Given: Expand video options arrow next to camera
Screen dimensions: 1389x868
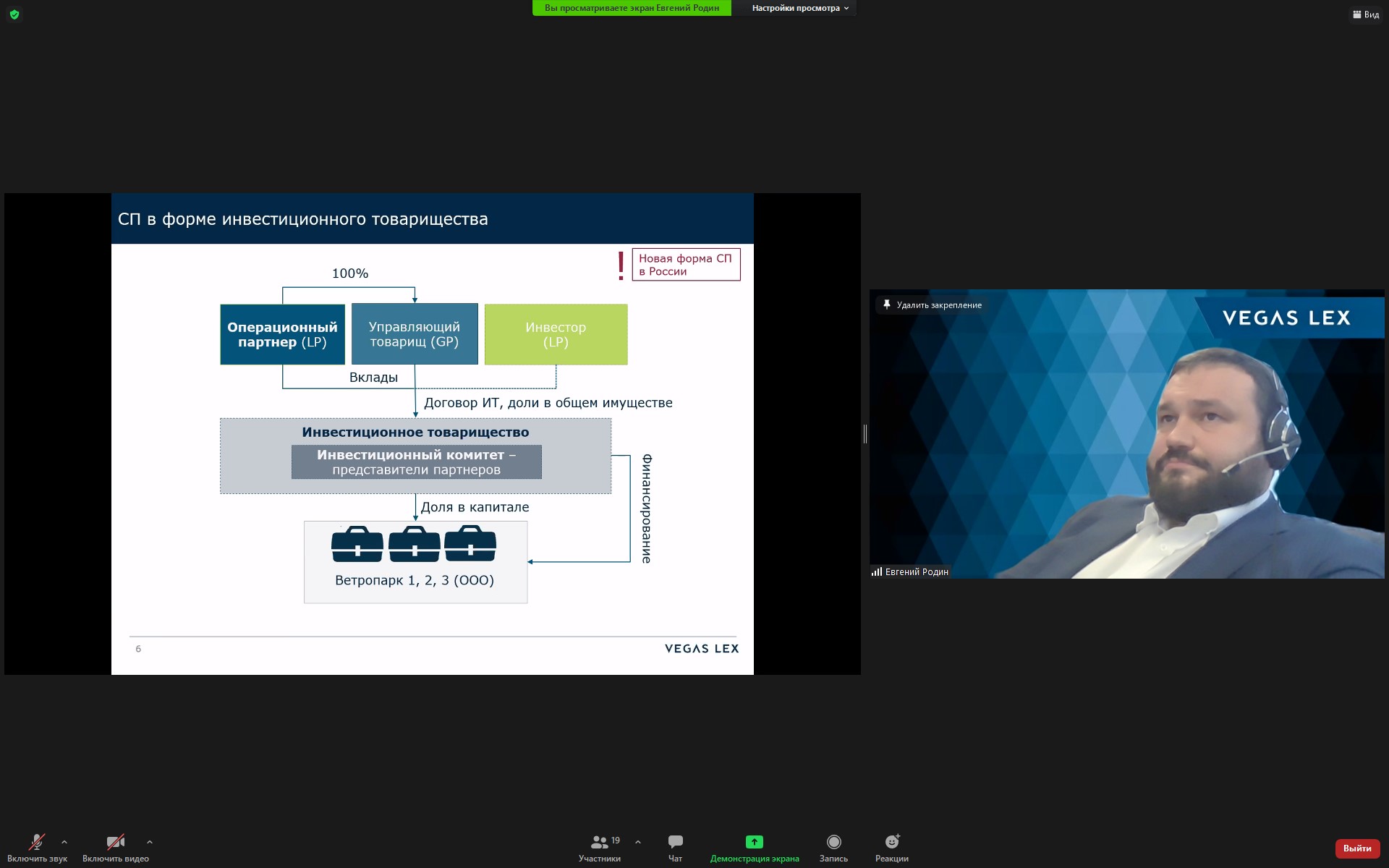Looking at the screenshot, I should [x=150, y=842].
